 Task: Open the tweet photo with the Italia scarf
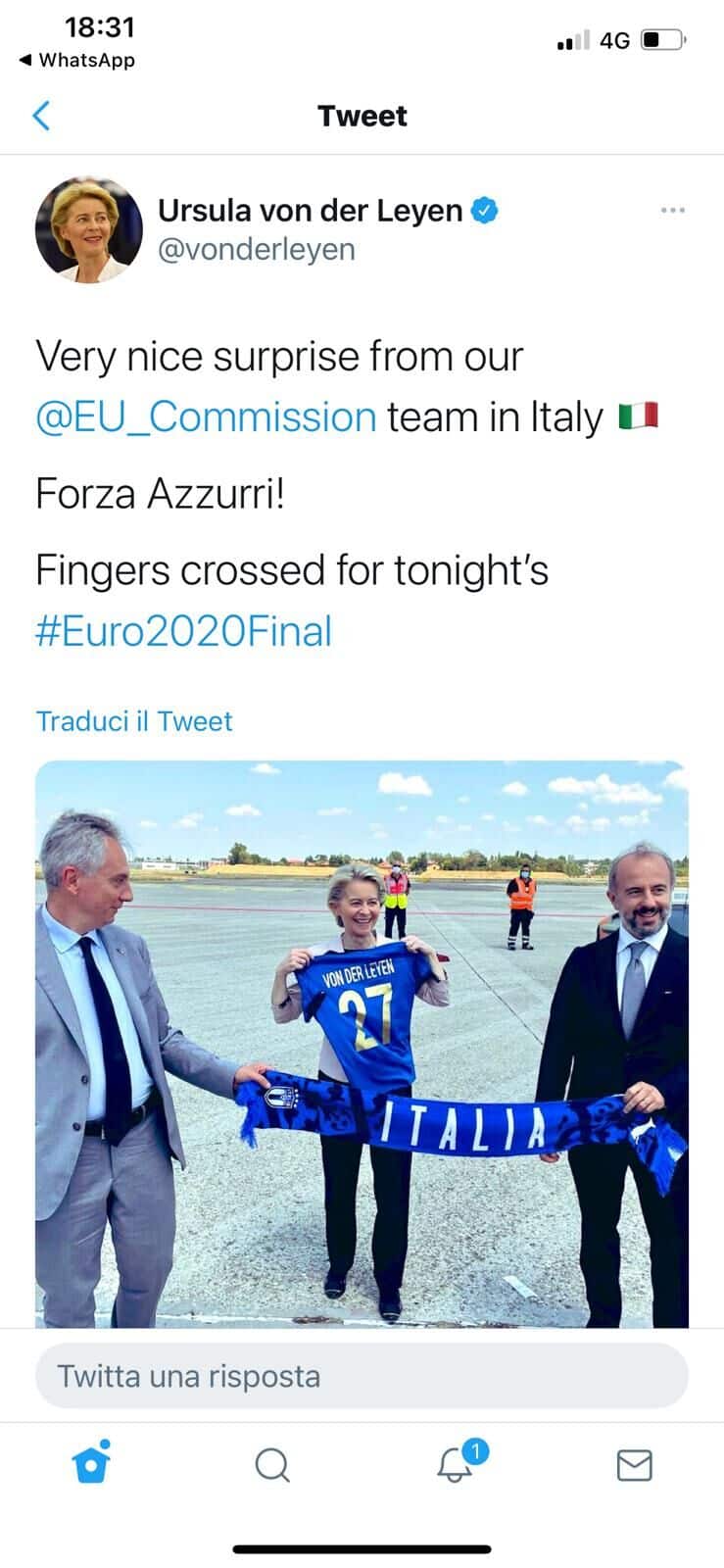click(362, 1044)
